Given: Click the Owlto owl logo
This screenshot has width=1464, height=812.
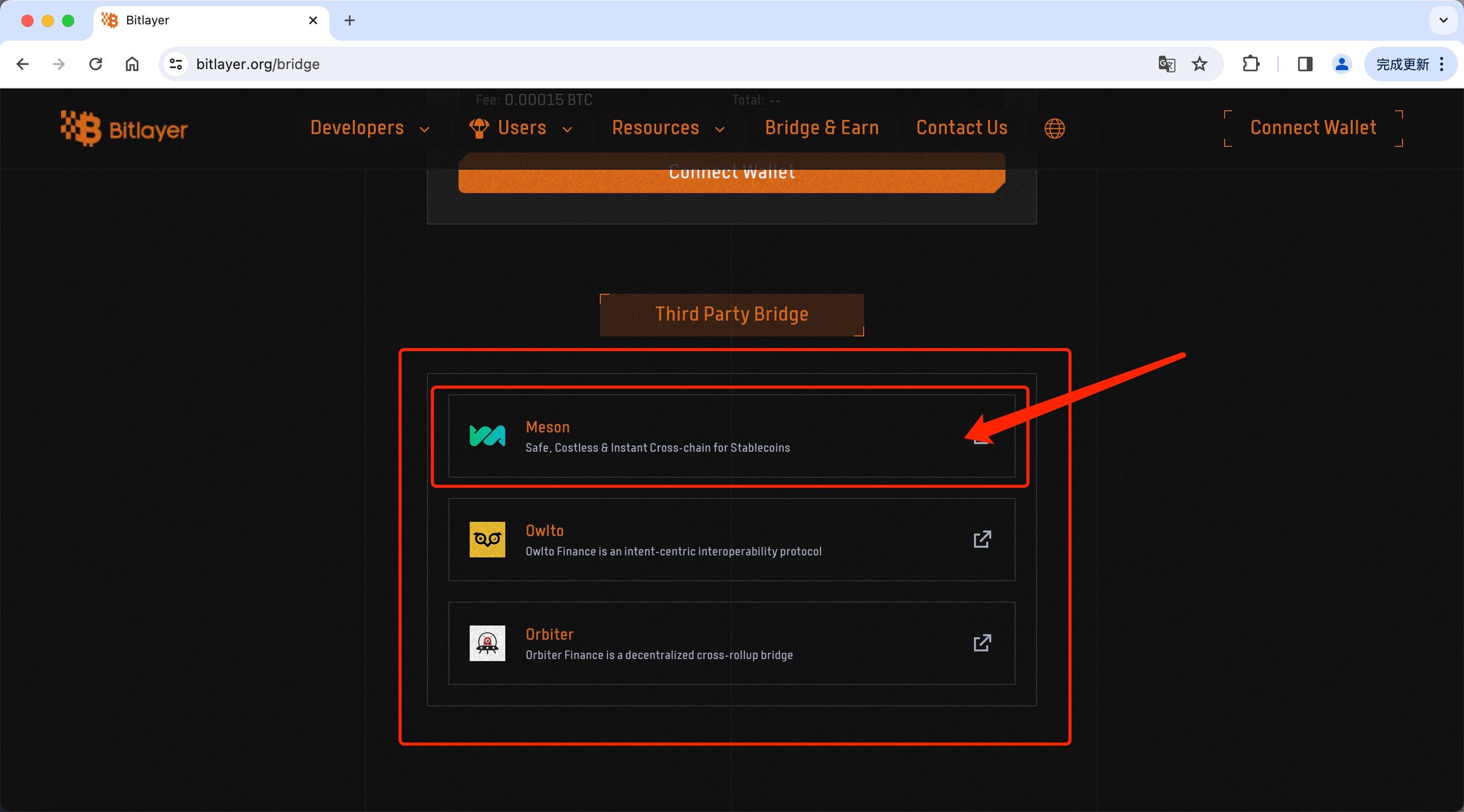Looking at the screenshot, I should (x=487, y=539).
